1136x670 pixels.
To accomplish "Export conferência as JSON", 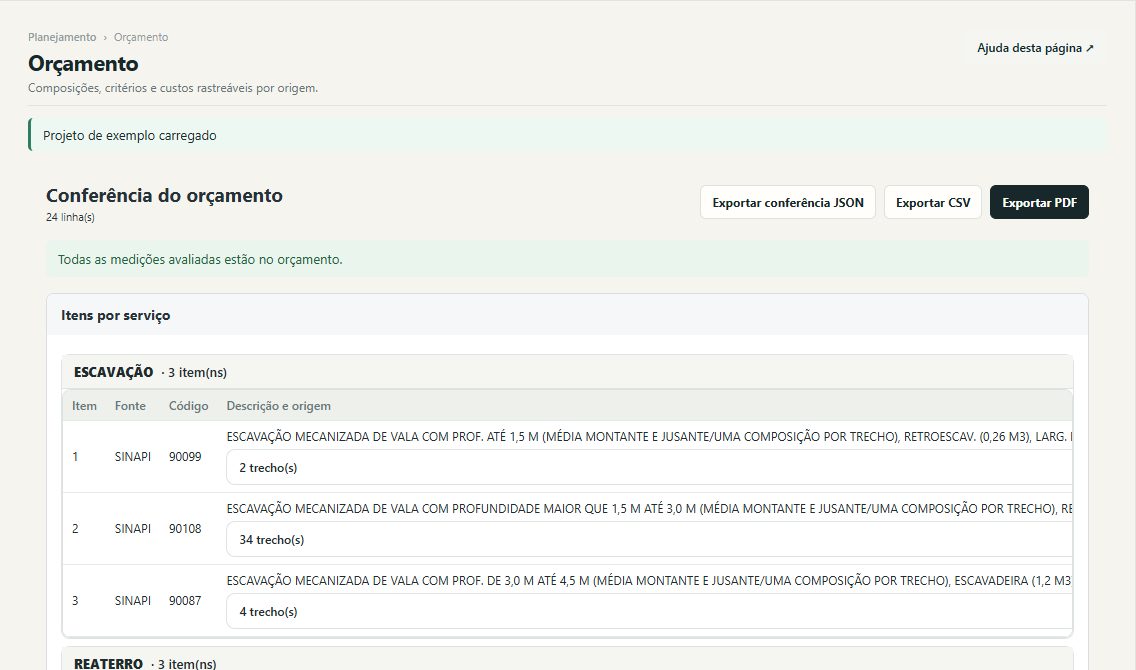I will tap(788, 202).
